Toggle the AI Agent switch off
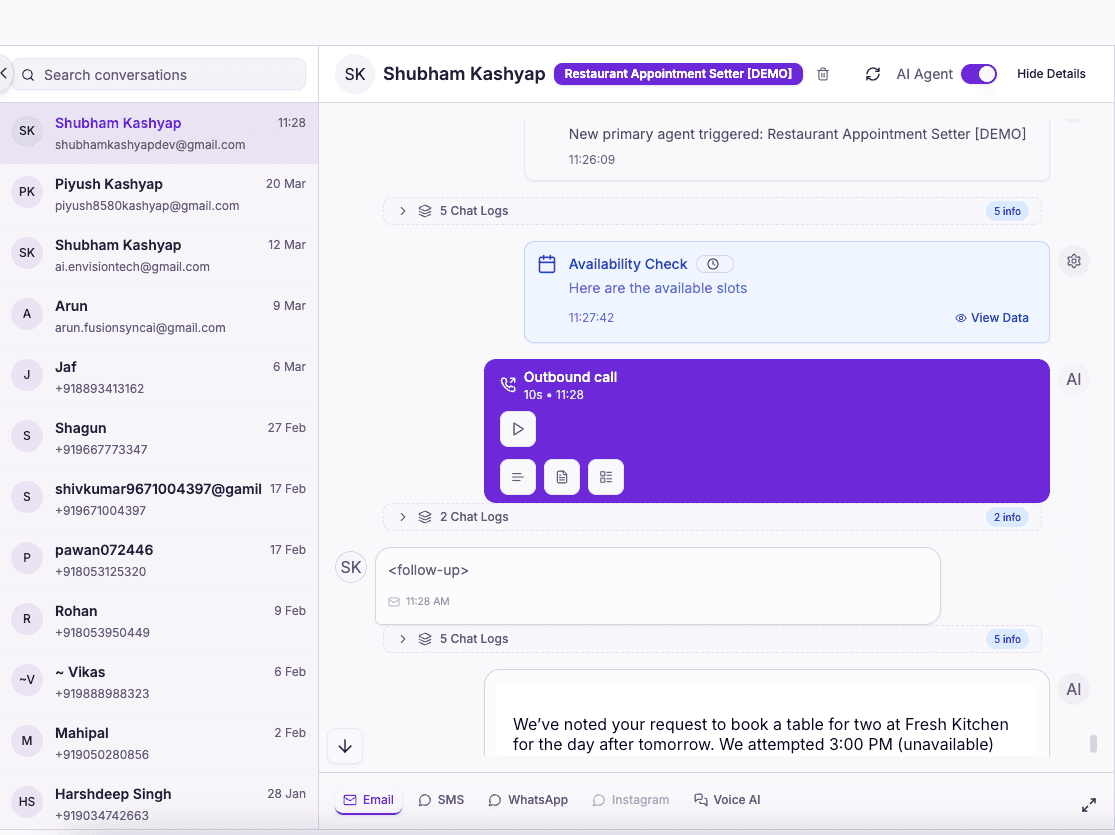 (979, 73)
